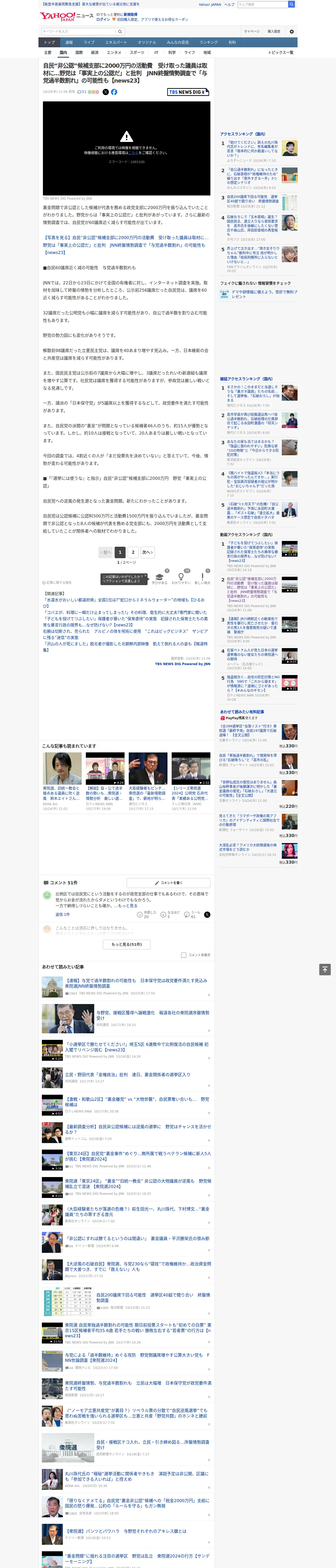React with 新しい視点 exclamation icon
336x1568 pixels.
tap(203, 577)
